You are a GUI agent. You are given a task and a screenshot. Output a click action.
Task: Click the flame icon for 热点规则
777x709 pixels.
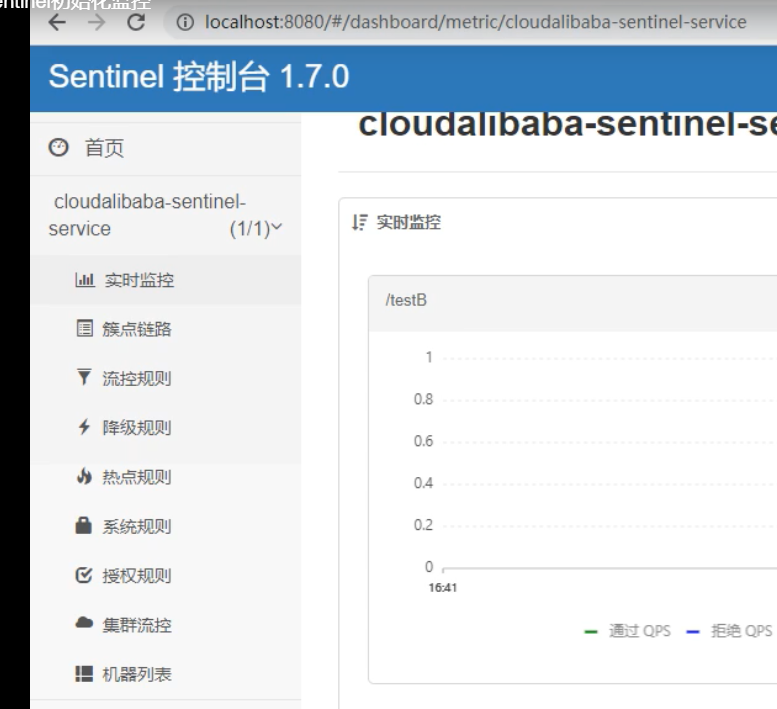(x=84, y=476)
